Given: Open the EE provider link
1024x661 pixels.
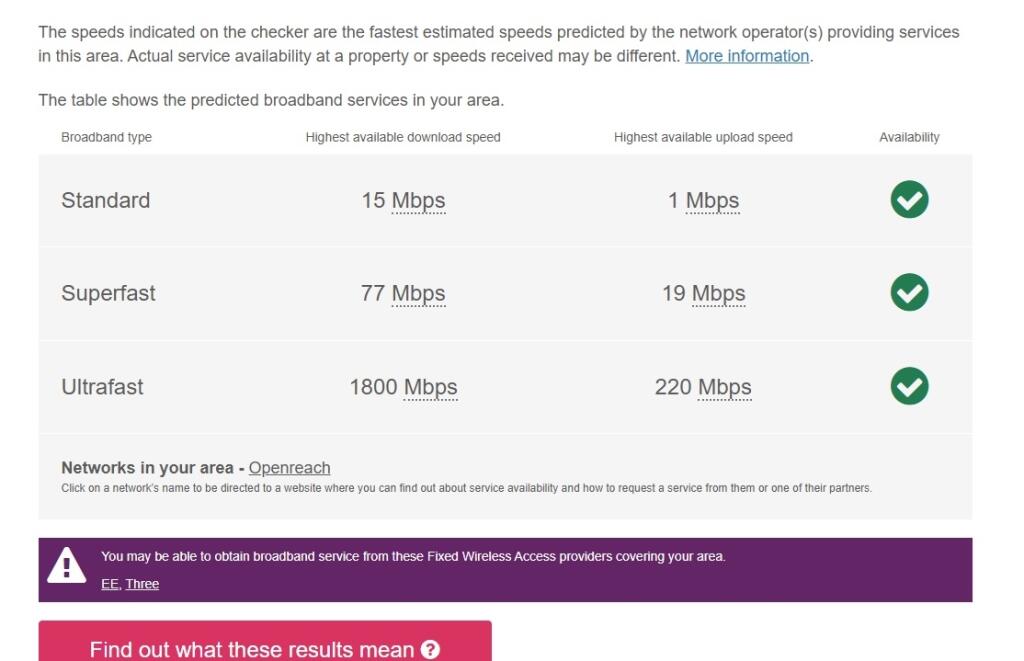Looking at the screenshot, I should coord(109,583).
